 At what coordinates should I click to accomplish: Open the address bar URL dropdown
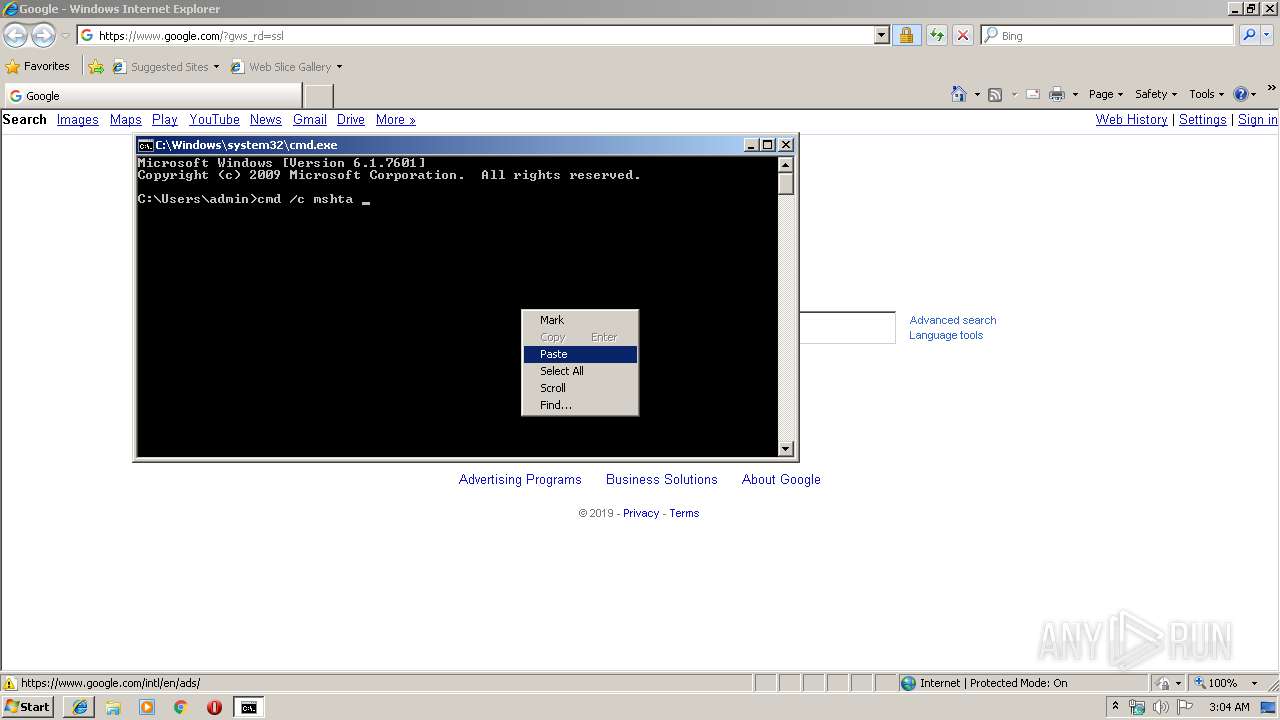(x=881, y=35)
